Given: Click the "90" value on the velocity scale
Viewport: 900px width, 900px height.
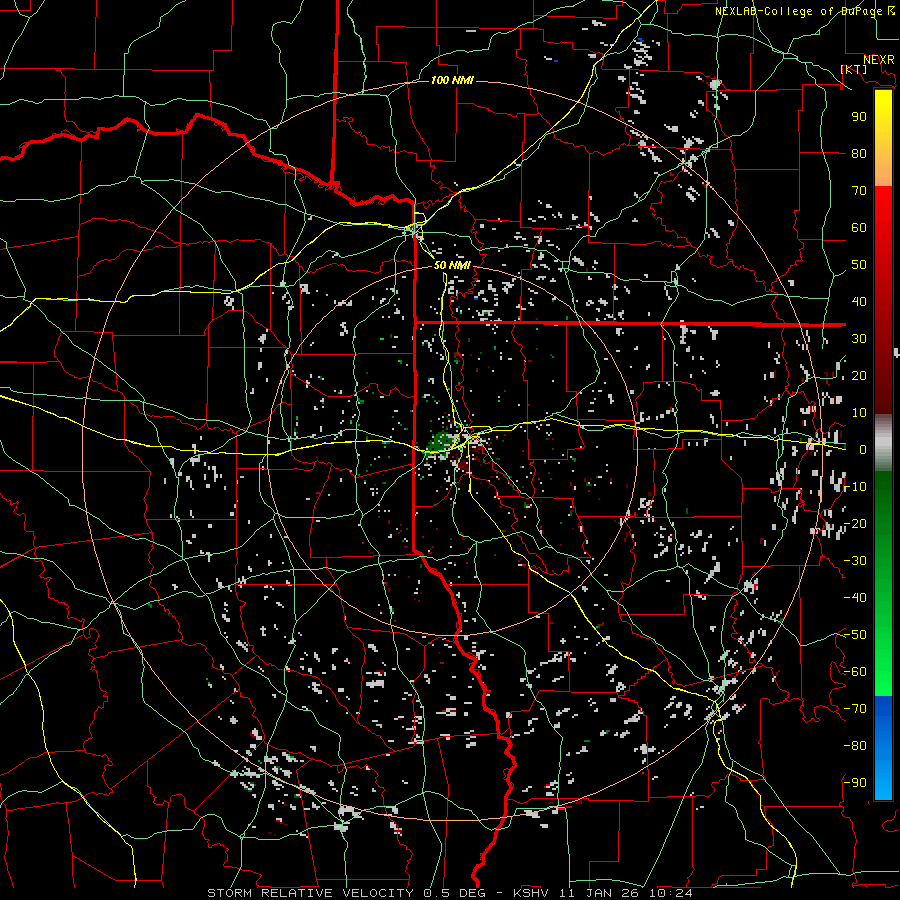Looking at the screenshot, I should [x=859, y=117].
